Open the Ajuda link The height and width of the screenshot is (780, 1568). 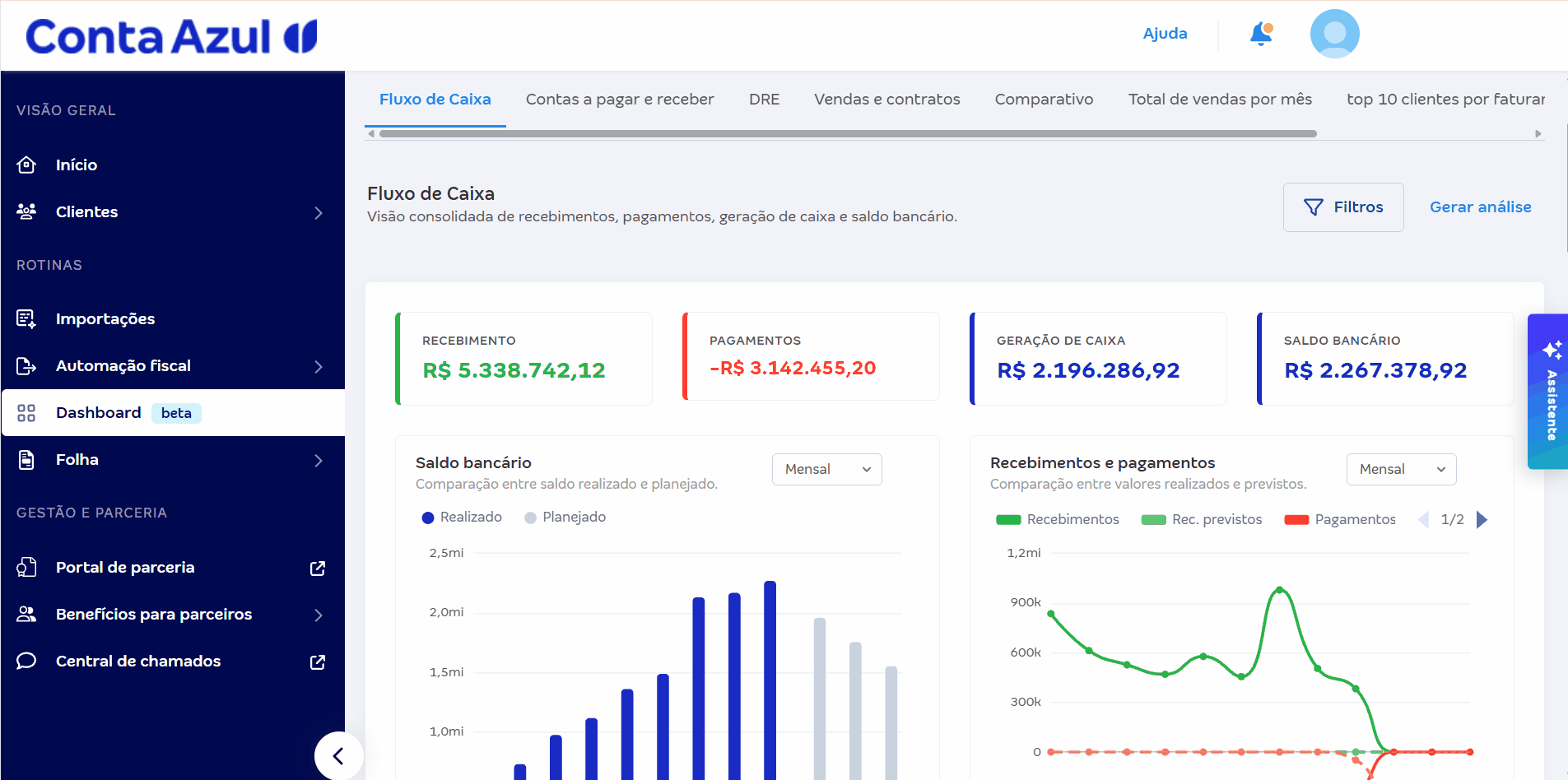(x=1165, y=34)
